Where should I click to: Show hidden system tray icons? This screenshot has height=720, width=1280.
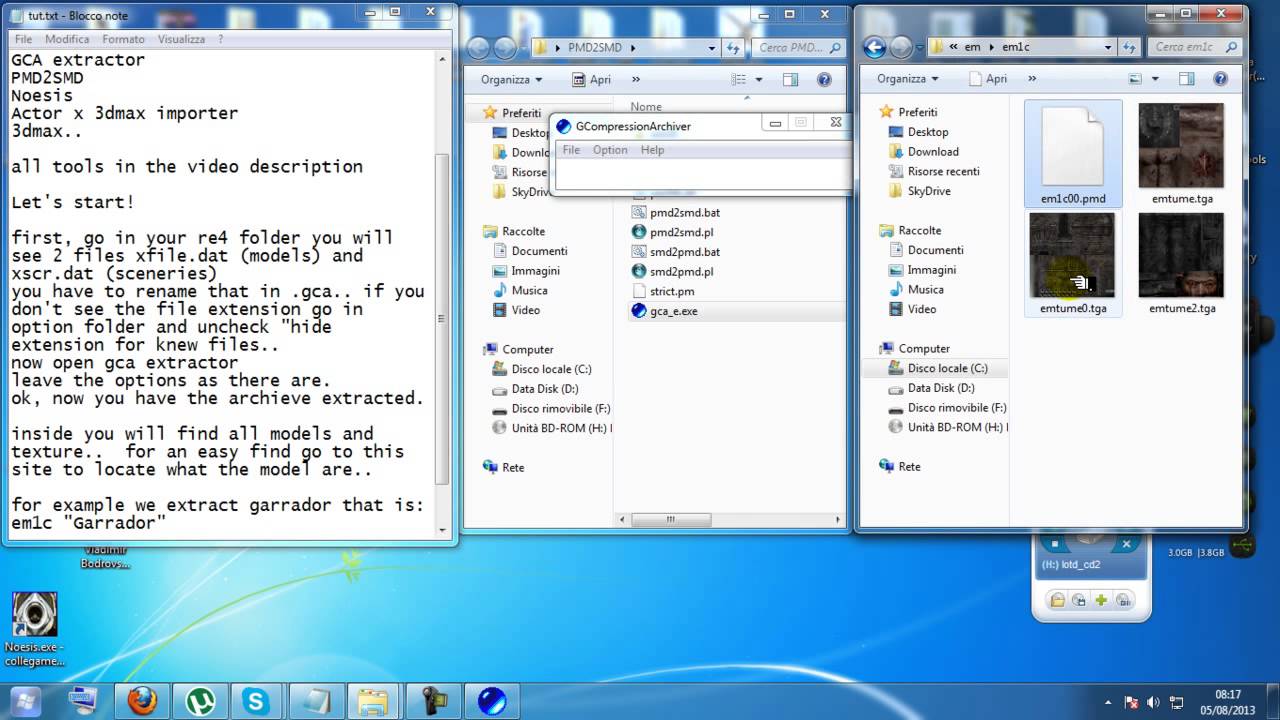point(1108,702)
